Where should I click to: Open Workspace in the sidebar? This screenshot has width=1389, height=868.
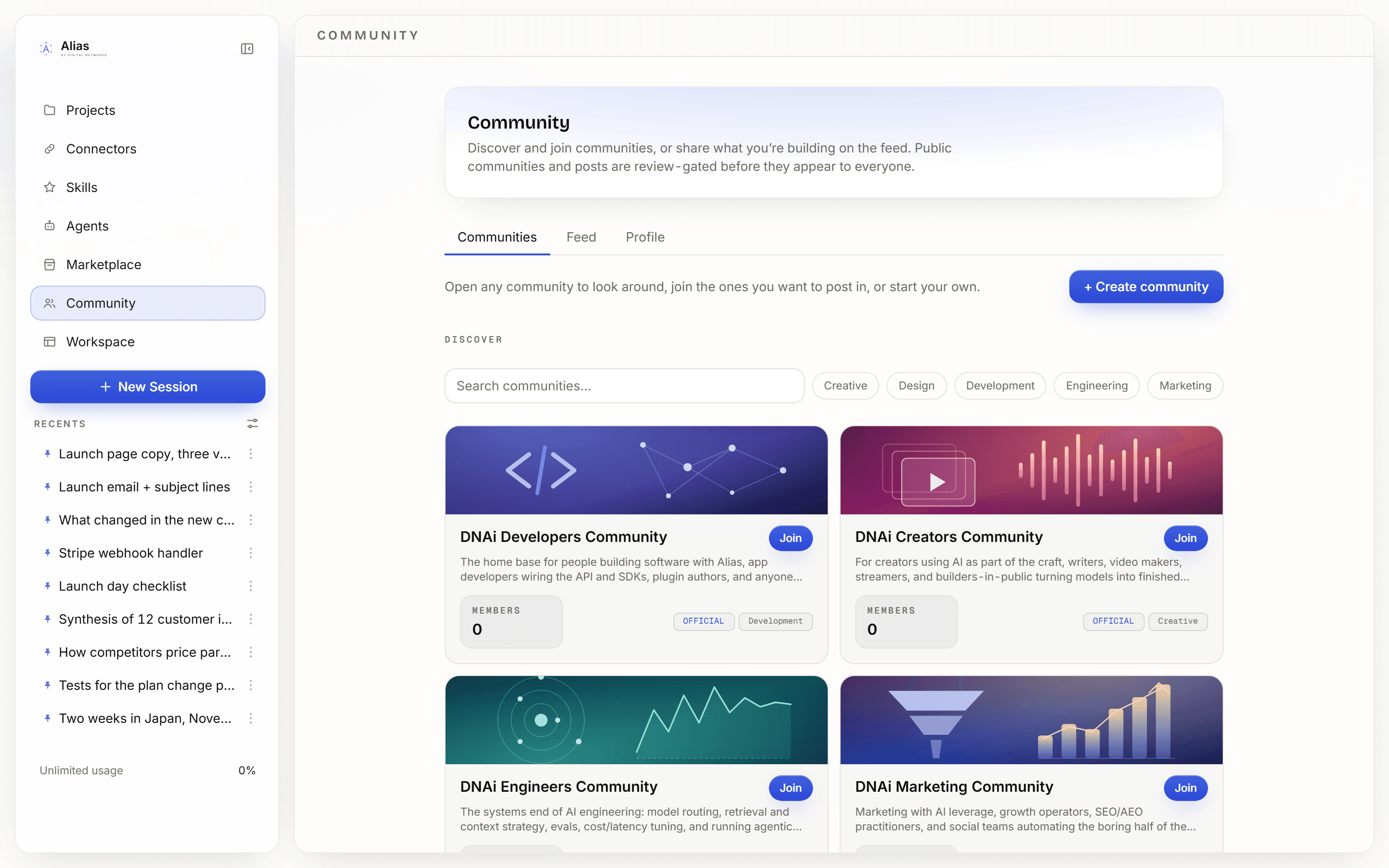147,342
